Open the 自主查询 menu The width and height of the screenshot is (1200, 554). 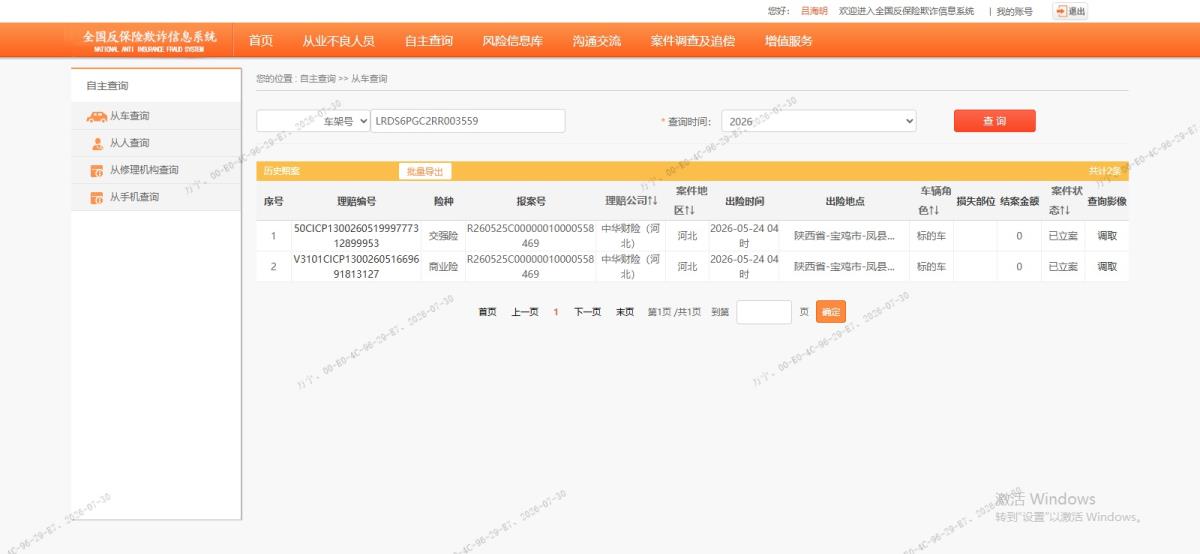coord(429,41)
